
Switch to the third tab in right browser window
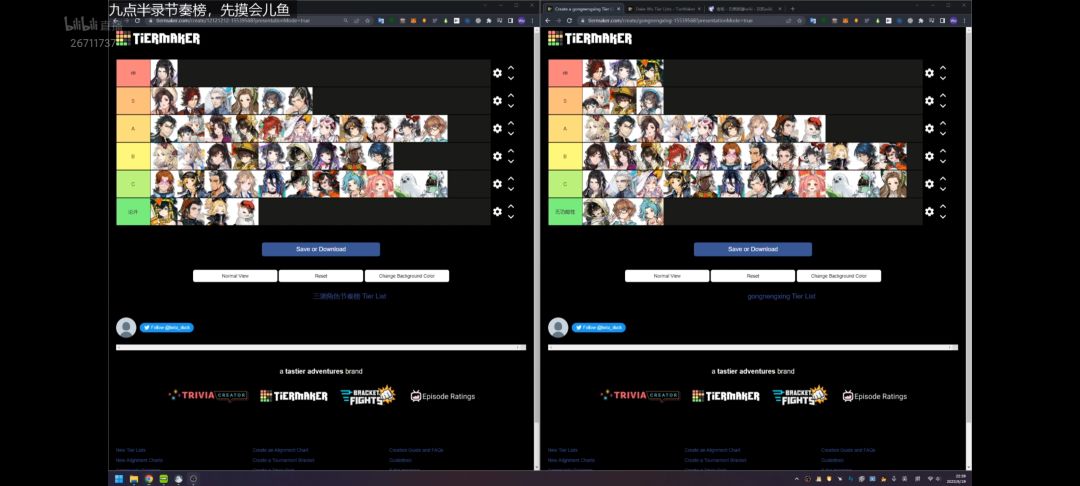[745, 9]
